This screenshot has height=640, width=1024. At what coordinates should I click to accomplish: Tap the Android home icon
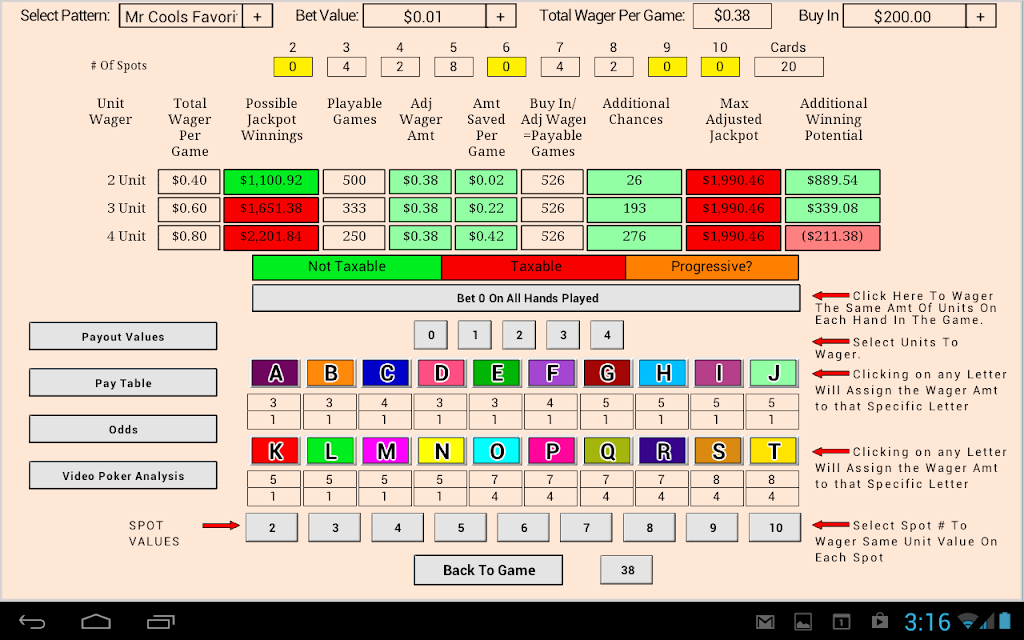pyautogui.click(x=95, y=622)
